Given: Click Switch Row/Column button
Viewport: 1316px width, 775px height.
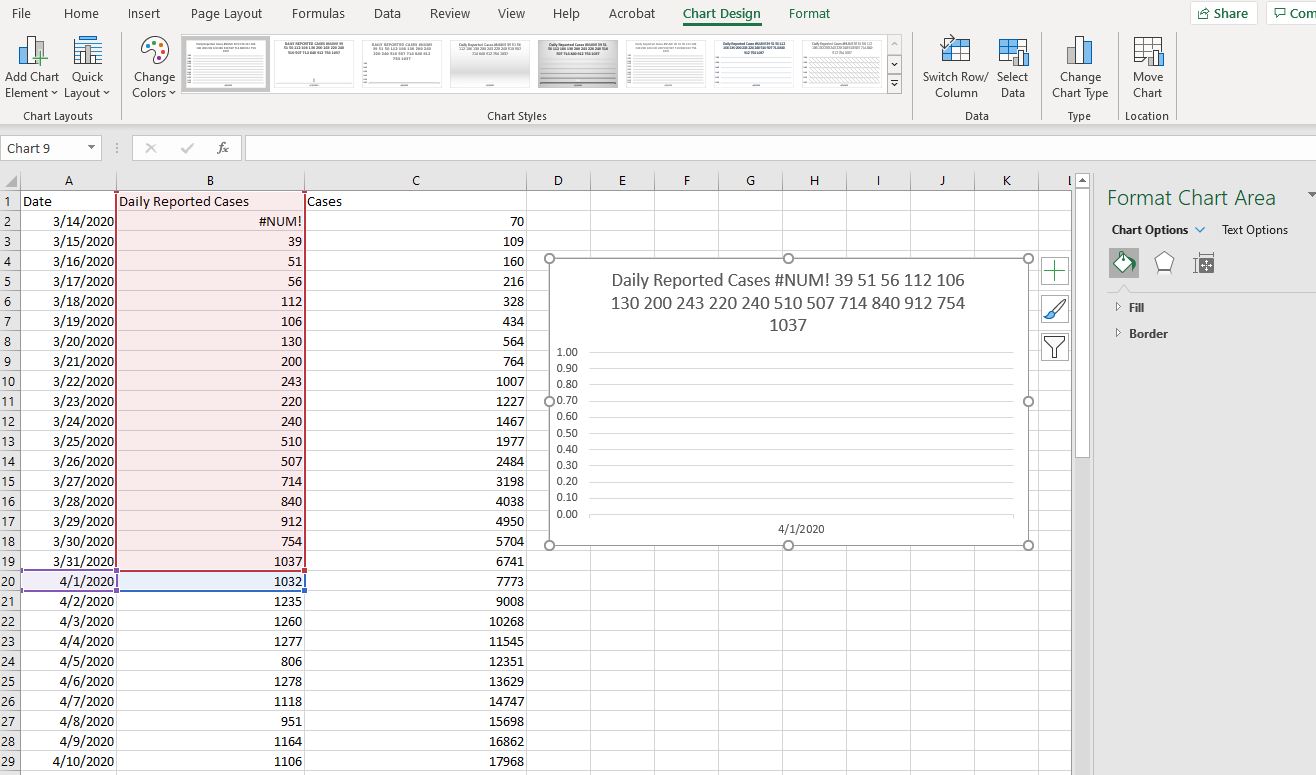Looking at the screenshot, I should pyautogui.click(x=955, y=67).
